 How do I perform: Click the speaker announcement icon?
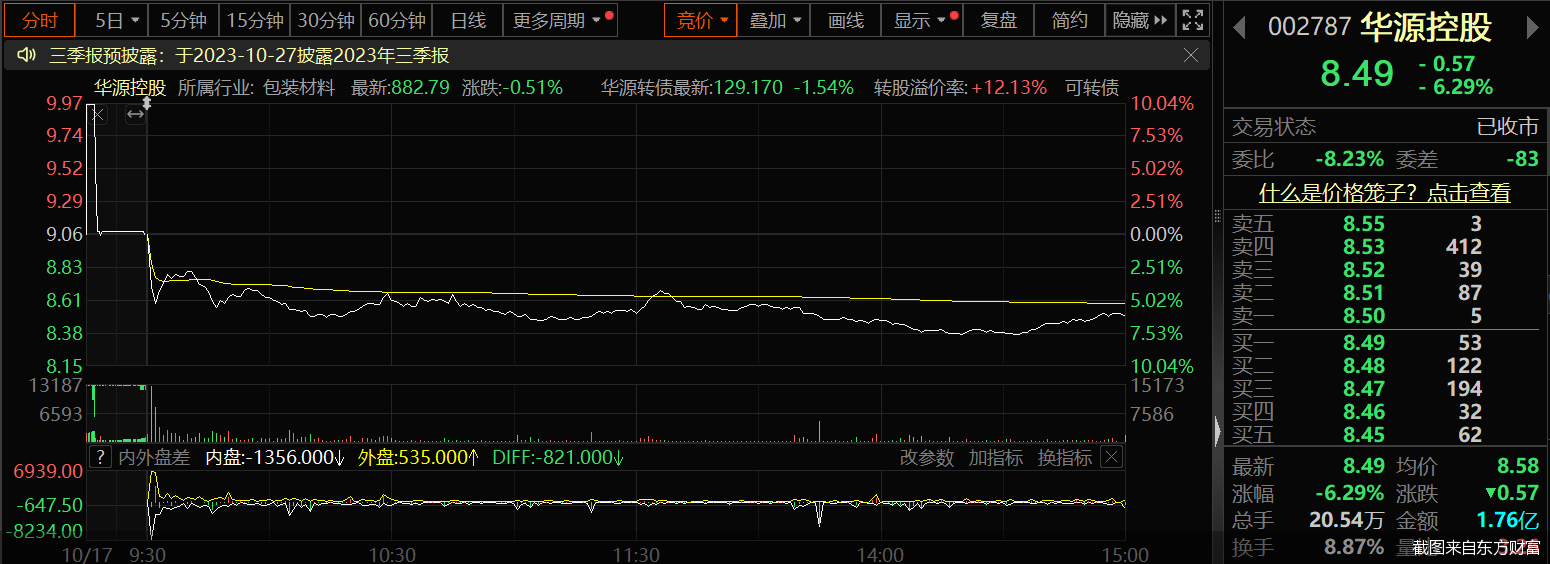pos(27,56)
